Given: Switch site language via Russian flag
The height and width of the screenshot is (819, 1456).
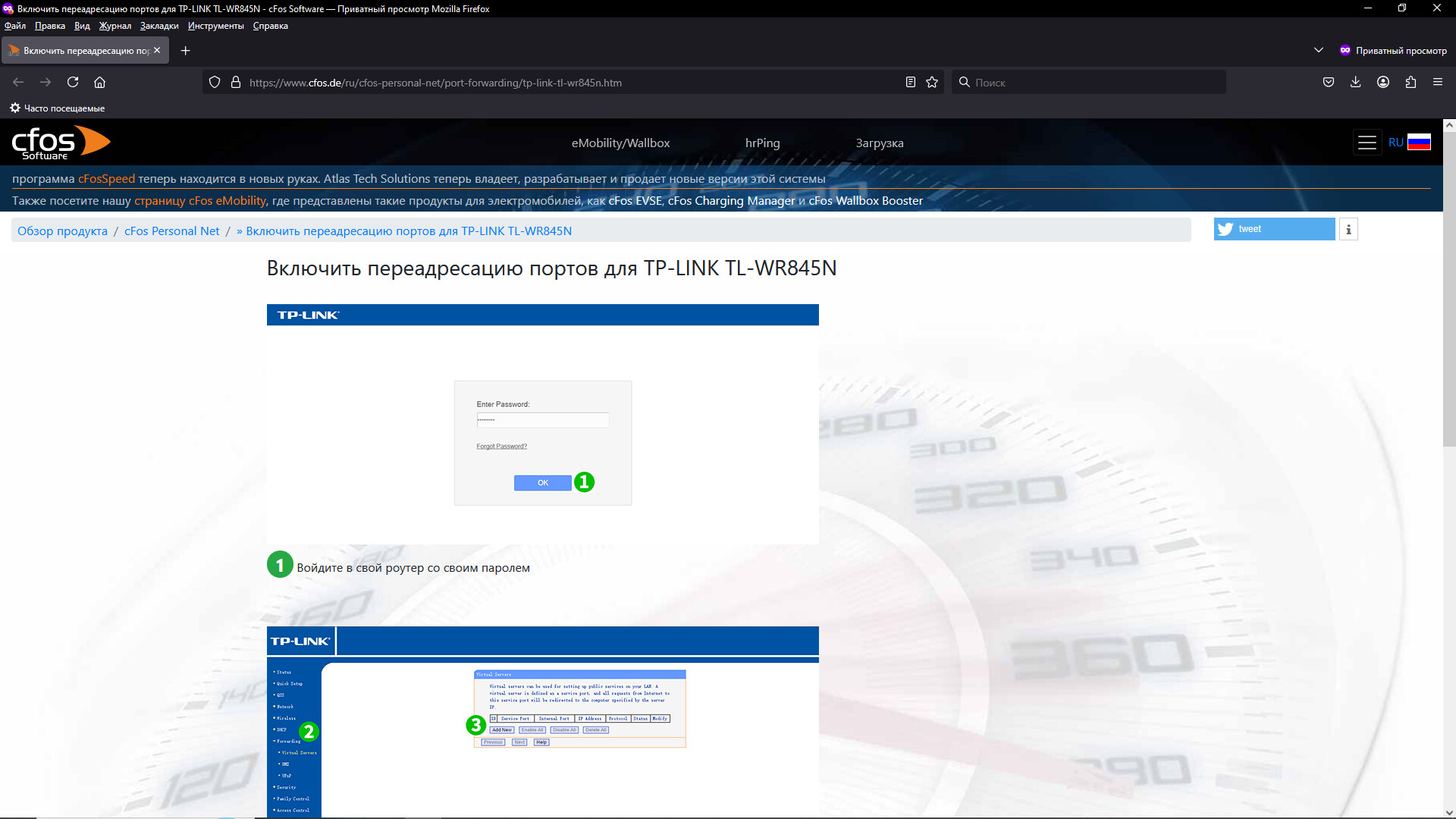Looking at the screenshot, I should coord(1419,142).
